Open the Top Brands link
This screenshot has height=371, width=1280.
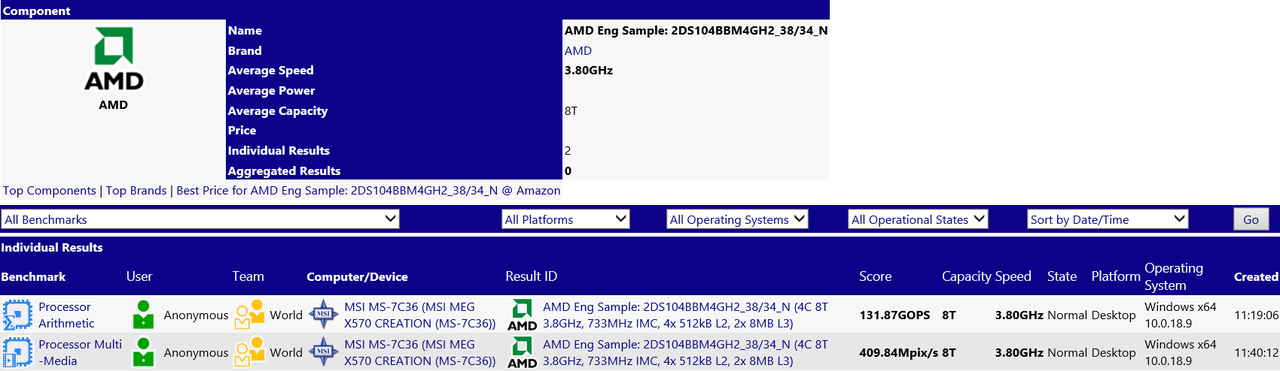click(x=136, y=190)
